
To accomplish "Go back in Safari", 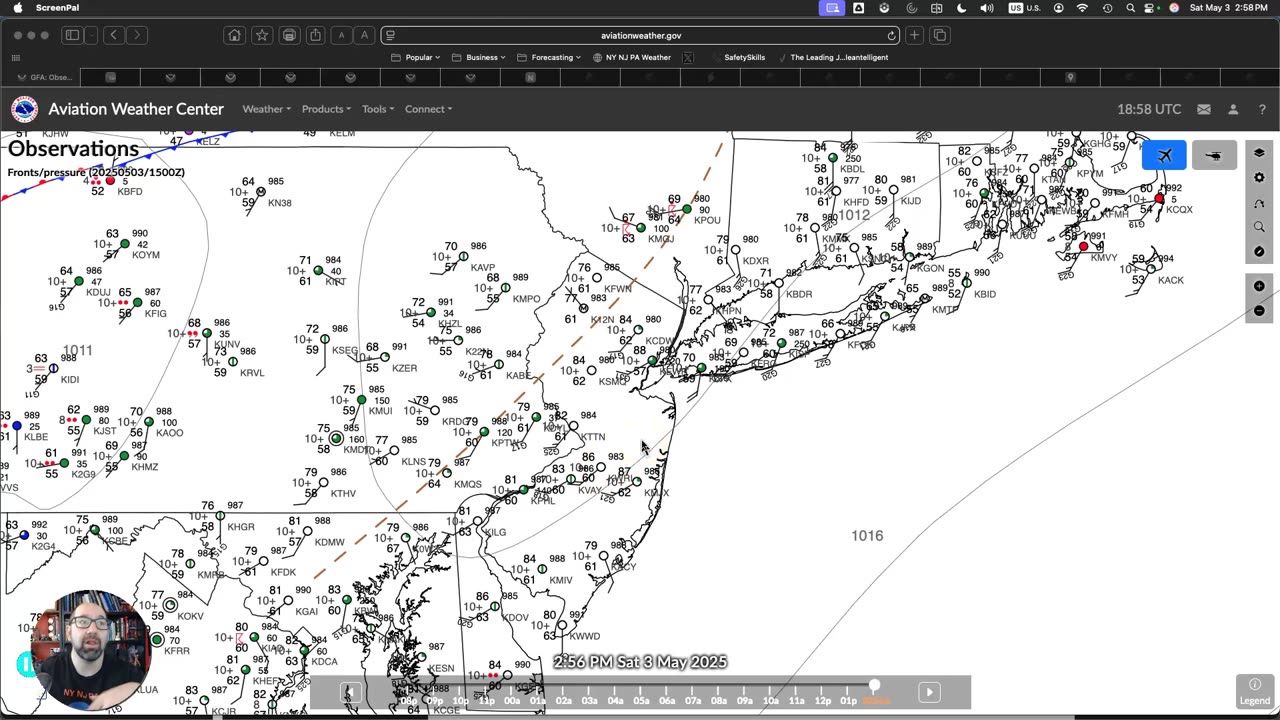I will click(x=113, y=35).
